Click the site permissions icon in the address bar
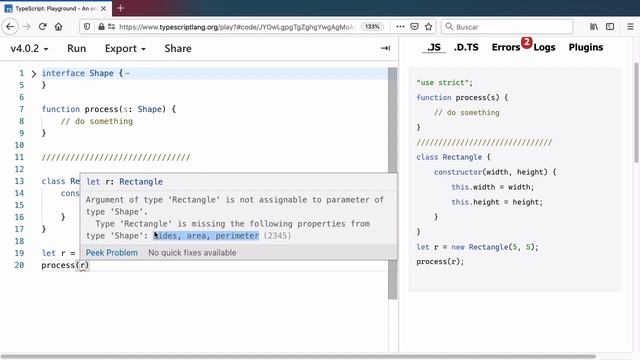640x360 pixels. click(x=111, y=27)
